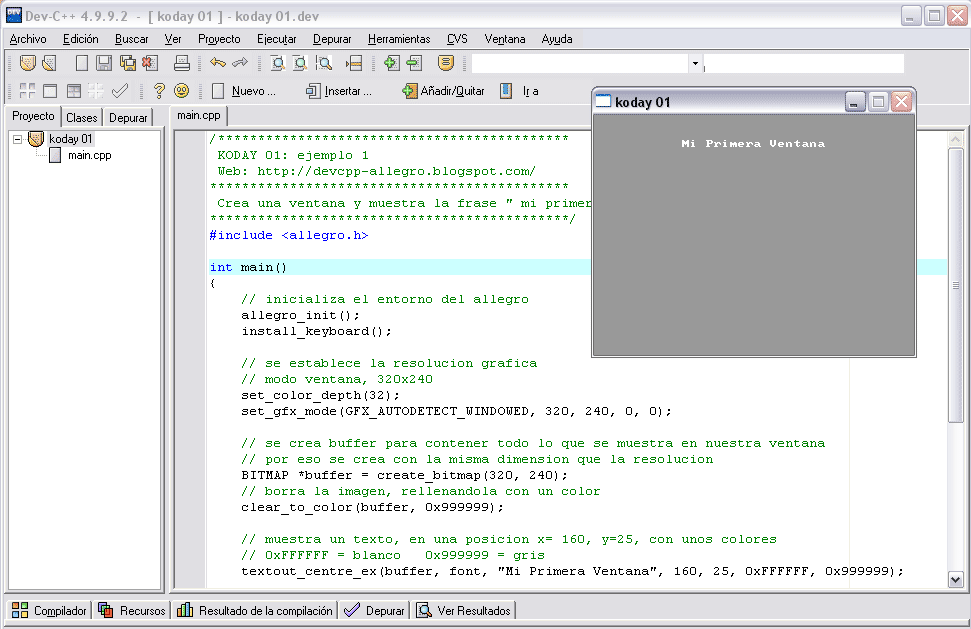Open the Archivo menu
Screen dimensions: 971x629
click(x=28, y=39)
